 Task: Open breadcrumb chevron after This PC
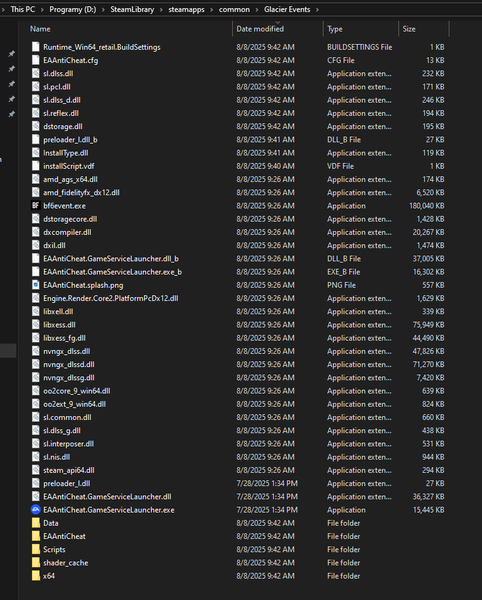[42, 9]
